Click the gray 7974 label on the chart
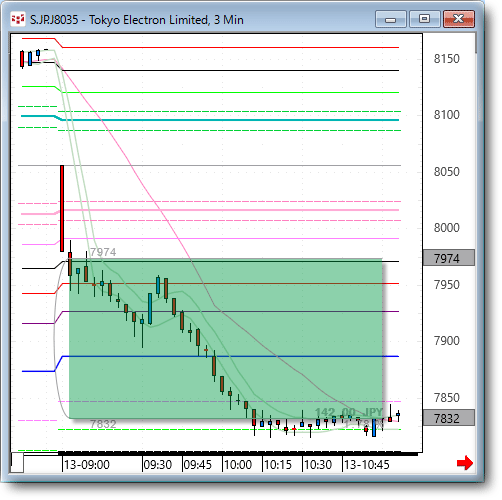502x500 pixels. (103, 252)
